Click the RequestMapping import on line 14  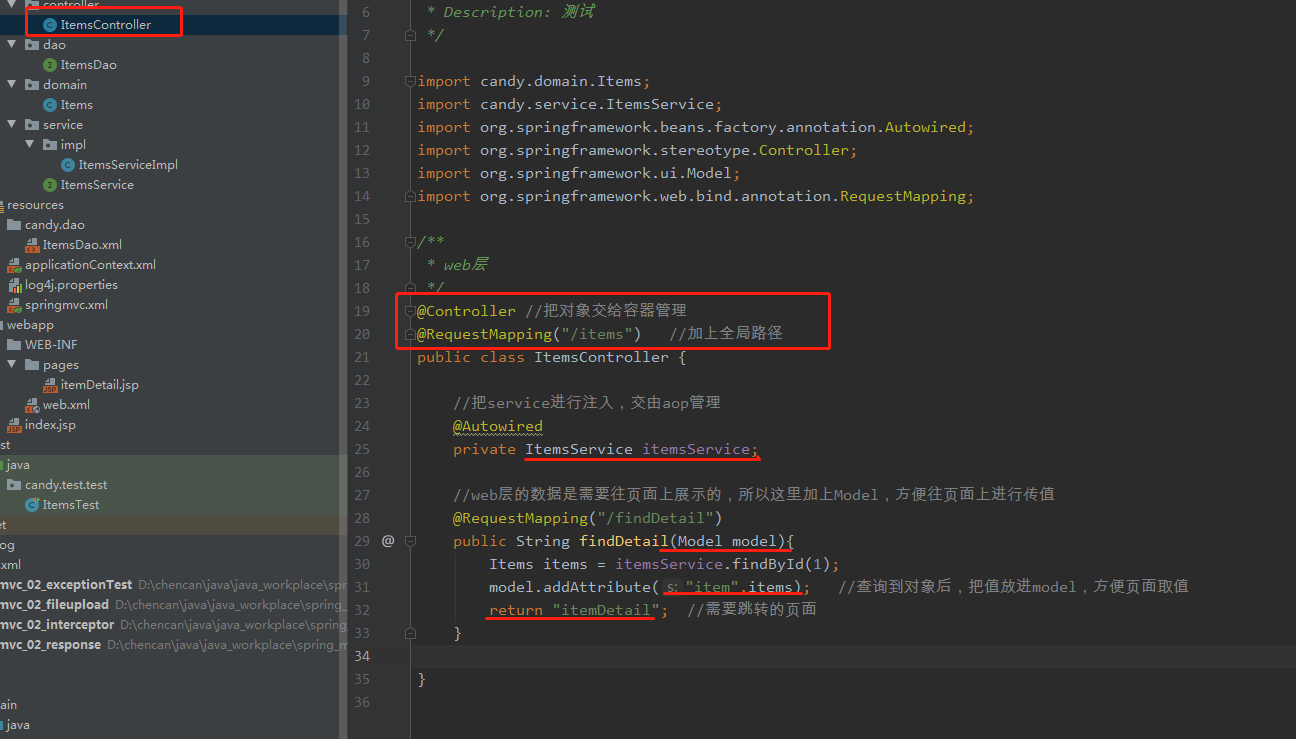click(903, 196)
